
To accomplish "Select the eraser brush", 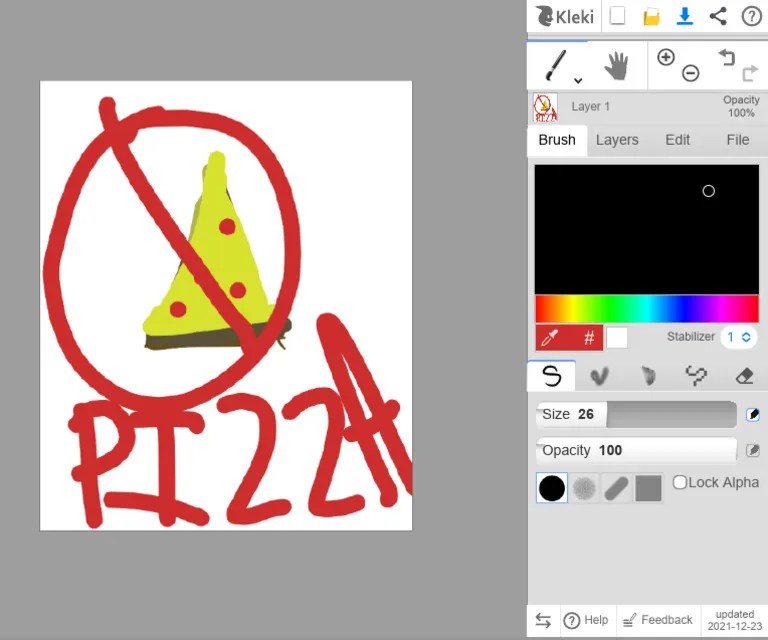I will pyautogui.click(x=744, y=376).
